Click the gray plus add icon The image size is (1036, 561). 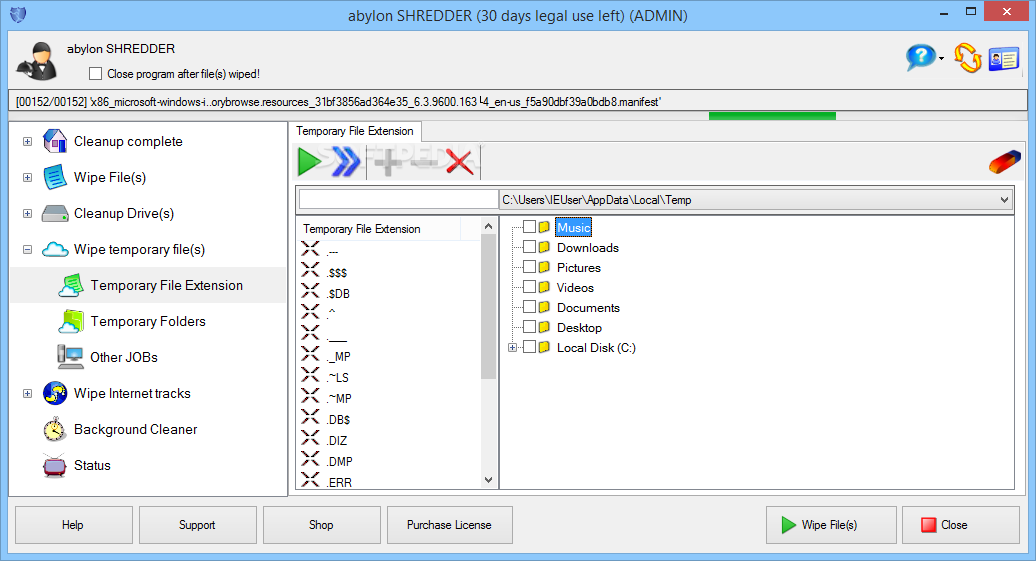point(388,162)
